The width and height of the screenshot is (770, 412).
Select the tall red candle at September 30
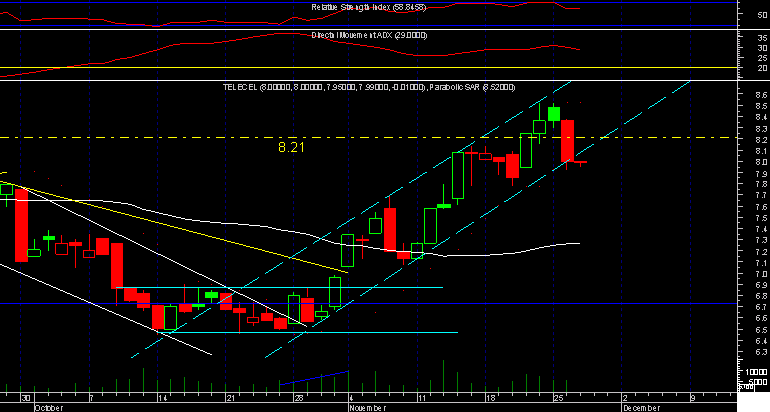coord(21,225)
